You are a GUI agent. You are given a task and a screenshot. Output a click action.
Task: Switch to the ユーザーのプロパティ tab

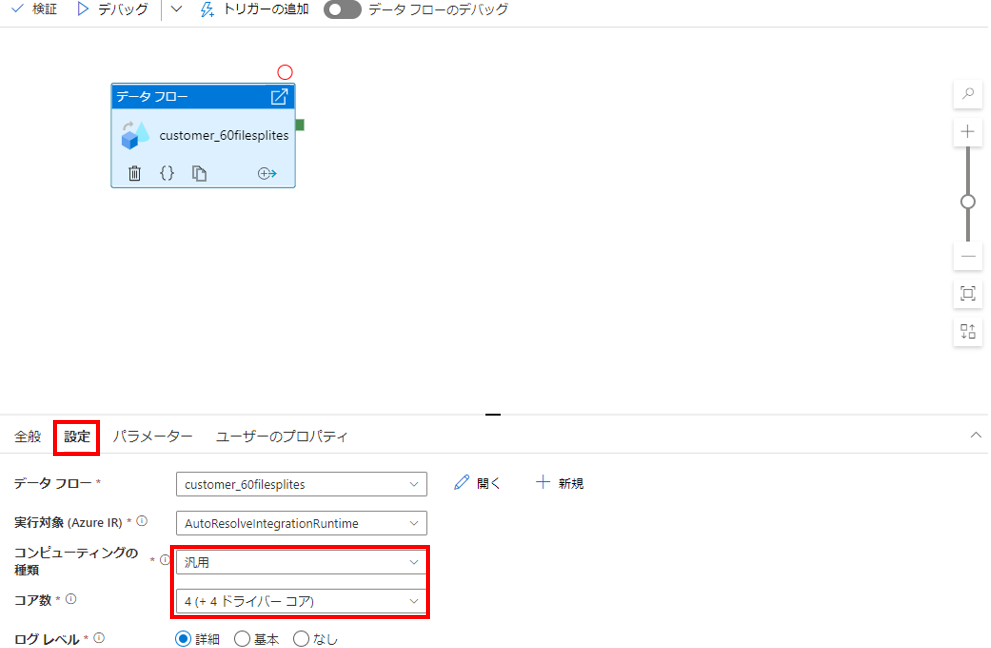coord(282,436)
